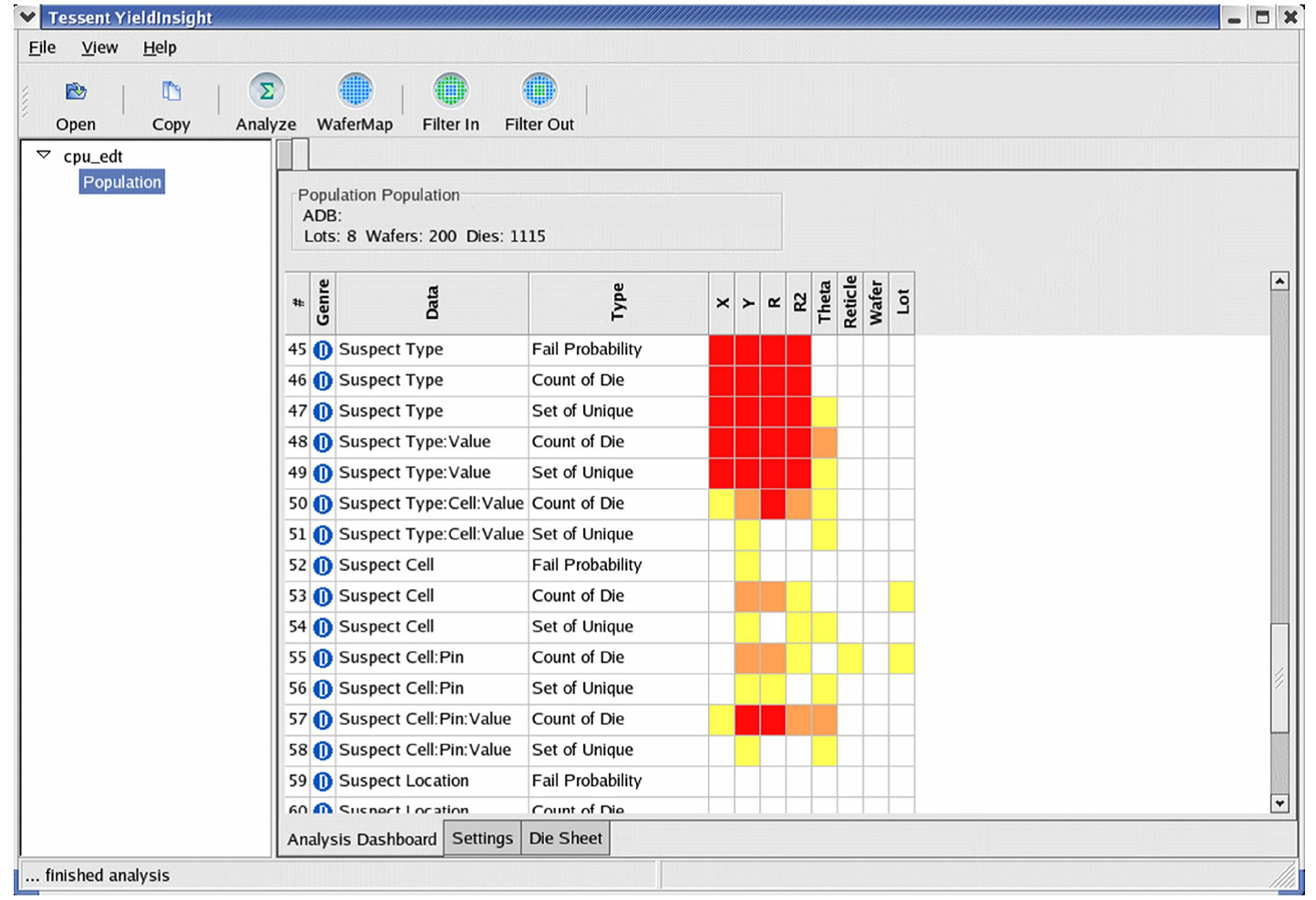Click yellow X cell in row 57

[722, 720]
